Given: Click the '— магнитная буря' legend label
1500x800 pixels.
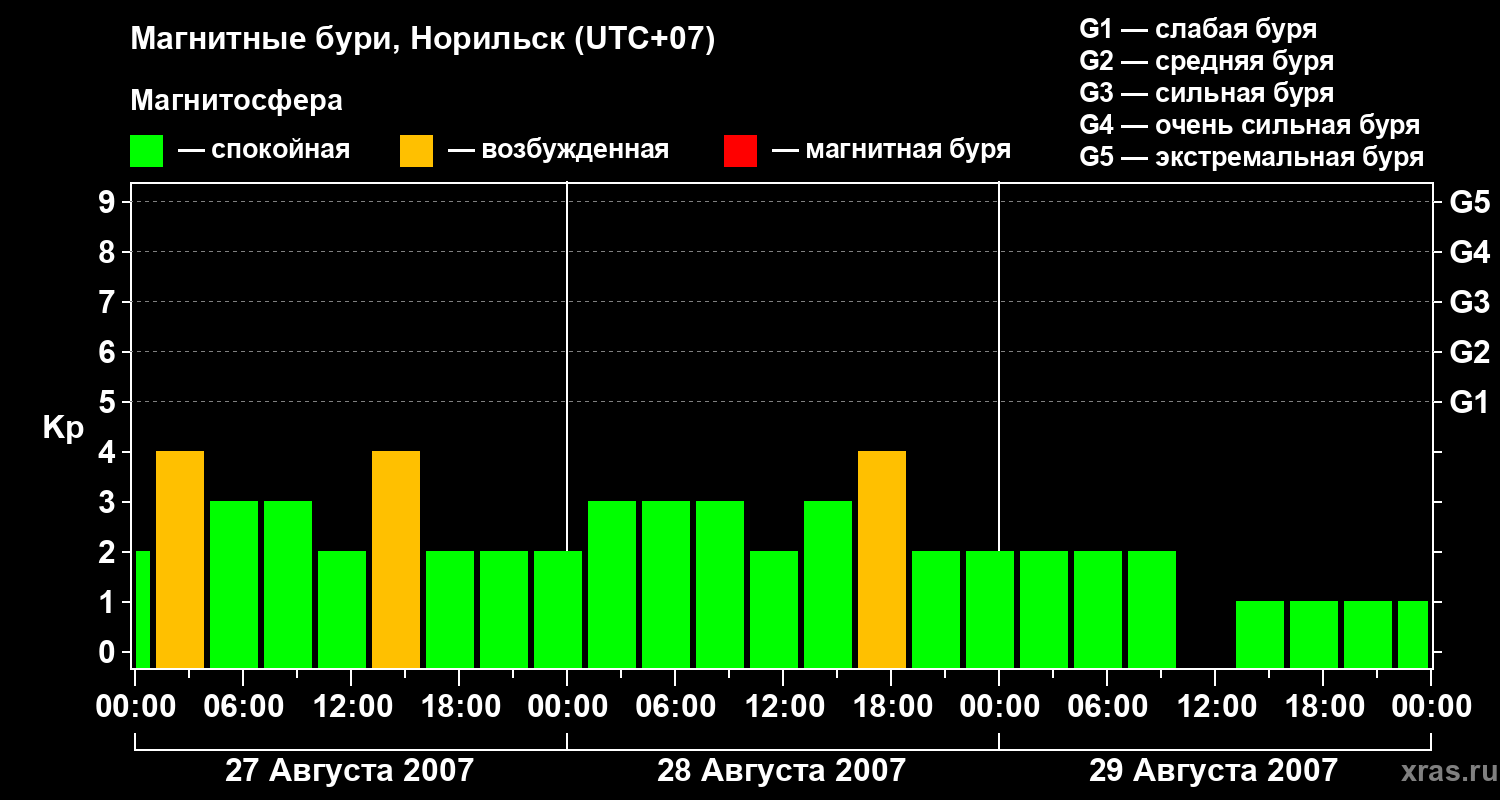Looking at the screenshot, I should (x=891, y=150).
